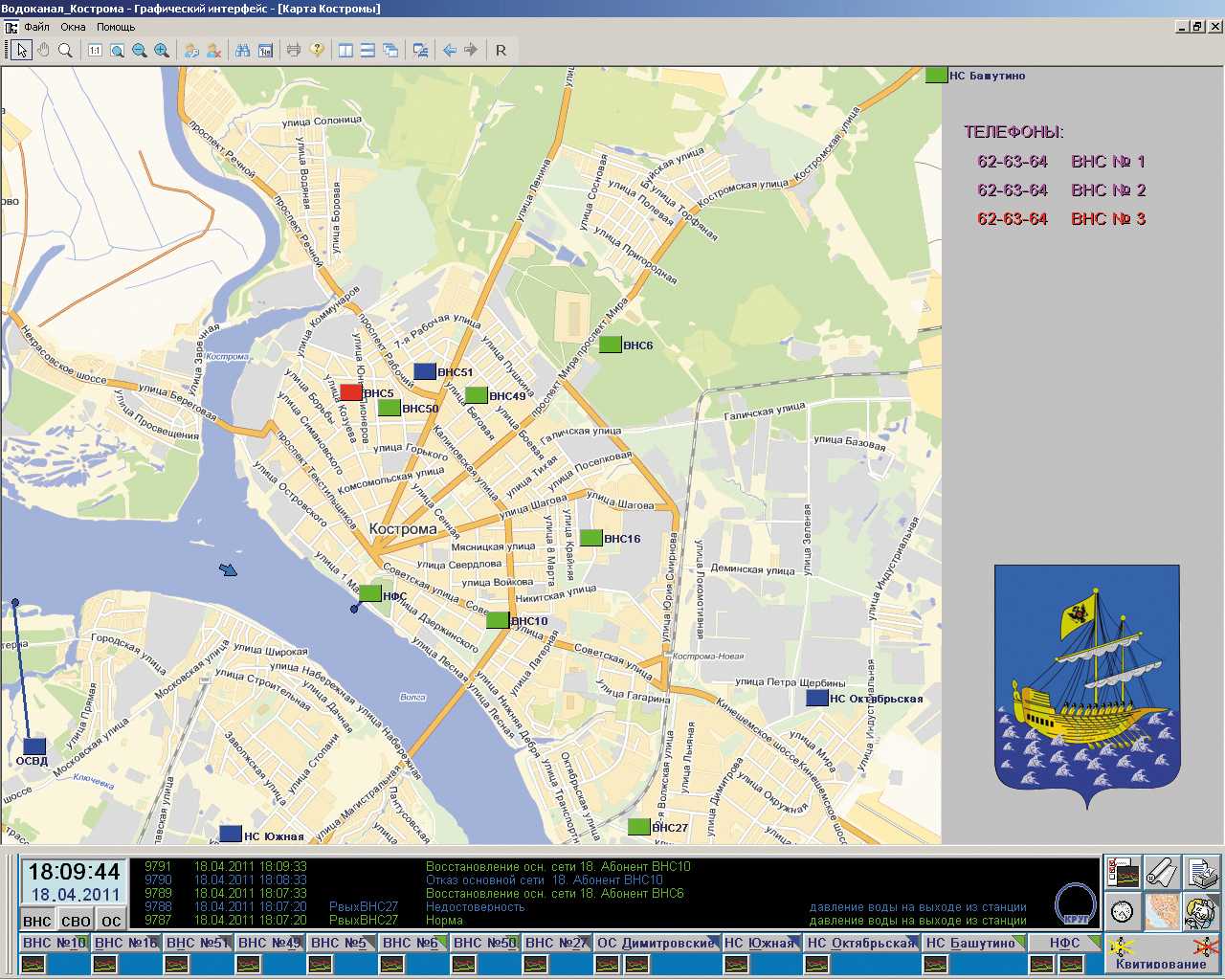Click the red ВНС5 alarm marker
This screenshot has width=1225, height=980.
click(x=351, y=392)
